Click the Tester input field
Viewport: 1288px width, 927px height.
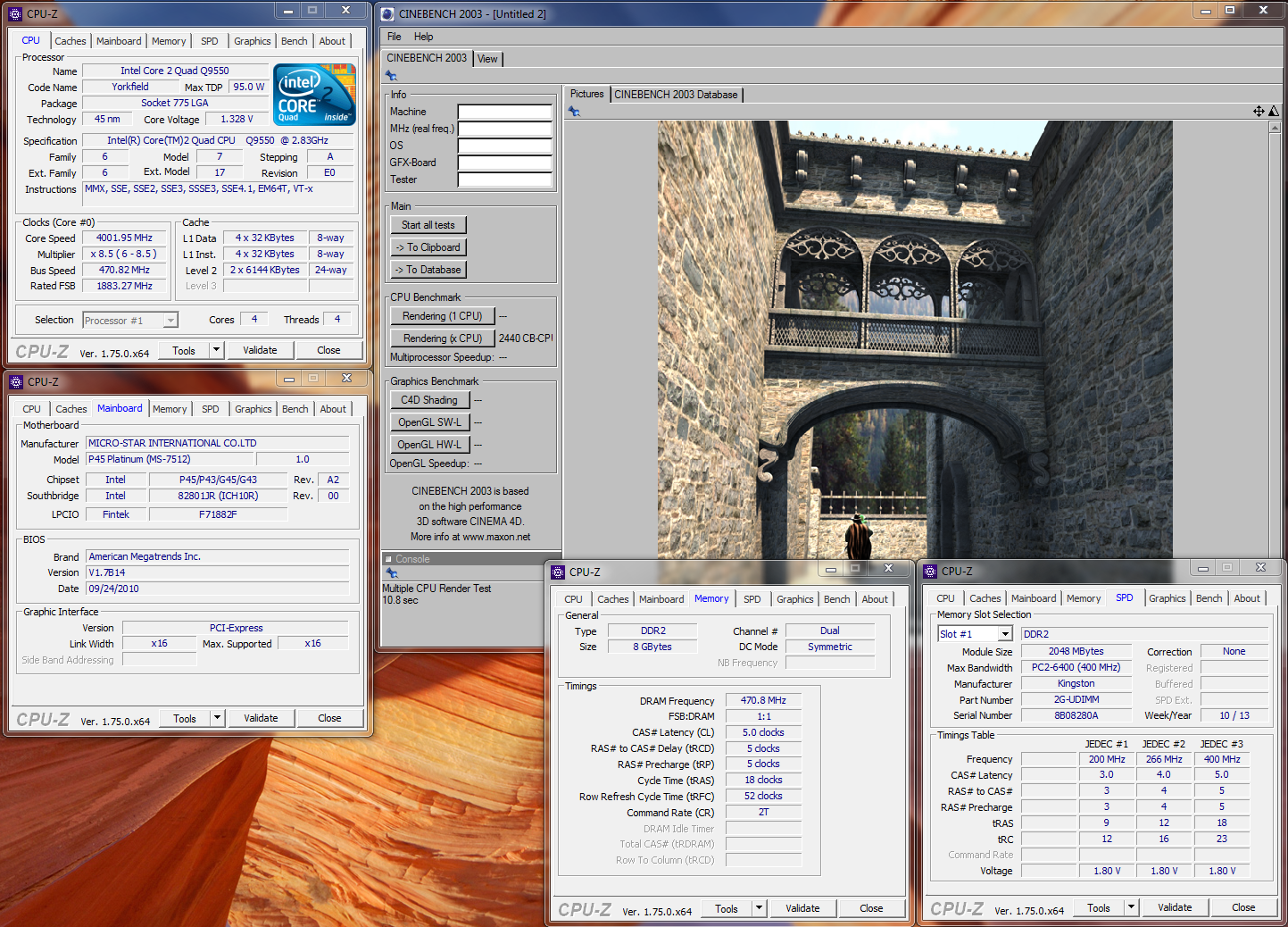coord(505,180)
